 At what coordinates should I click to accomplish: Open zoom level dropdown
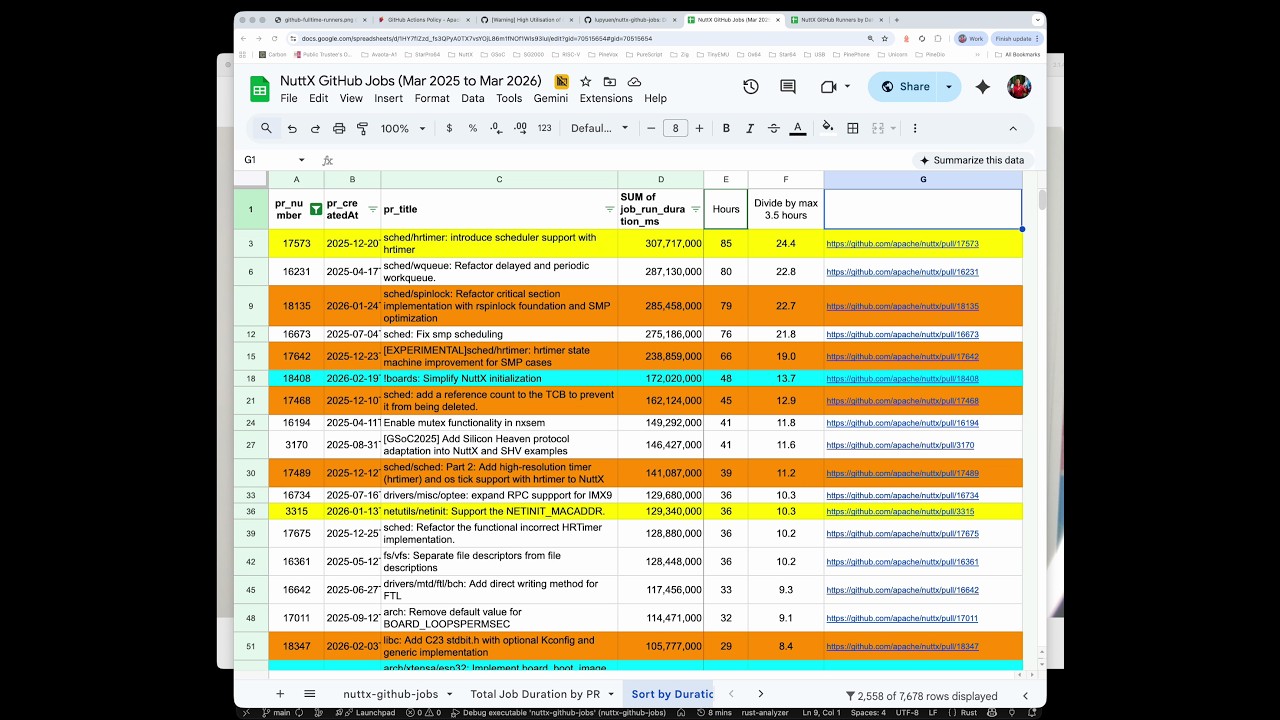point(404,128)
